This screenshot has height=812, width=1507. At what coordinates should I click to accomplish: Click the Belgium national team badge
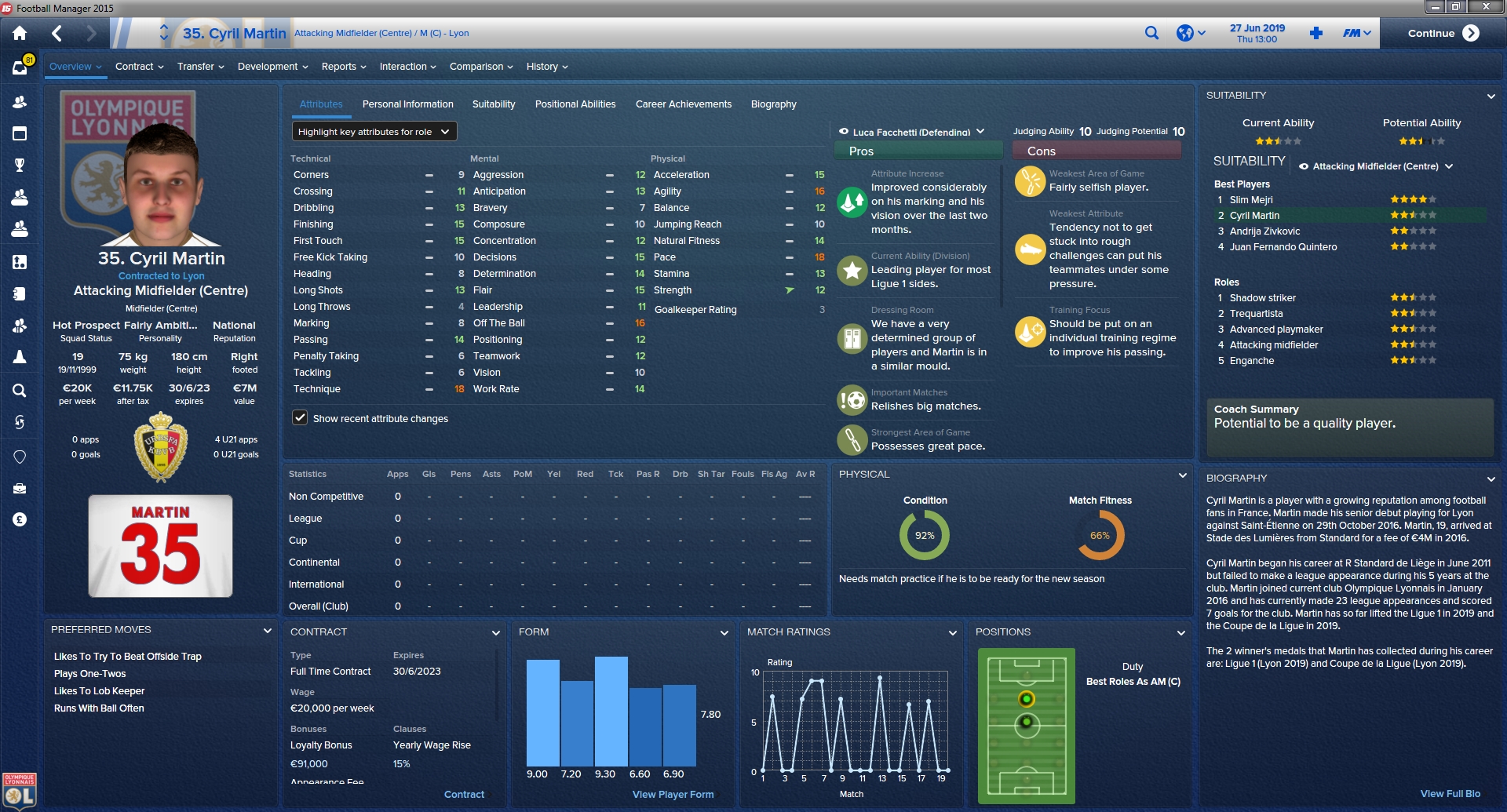pos(161,447)
